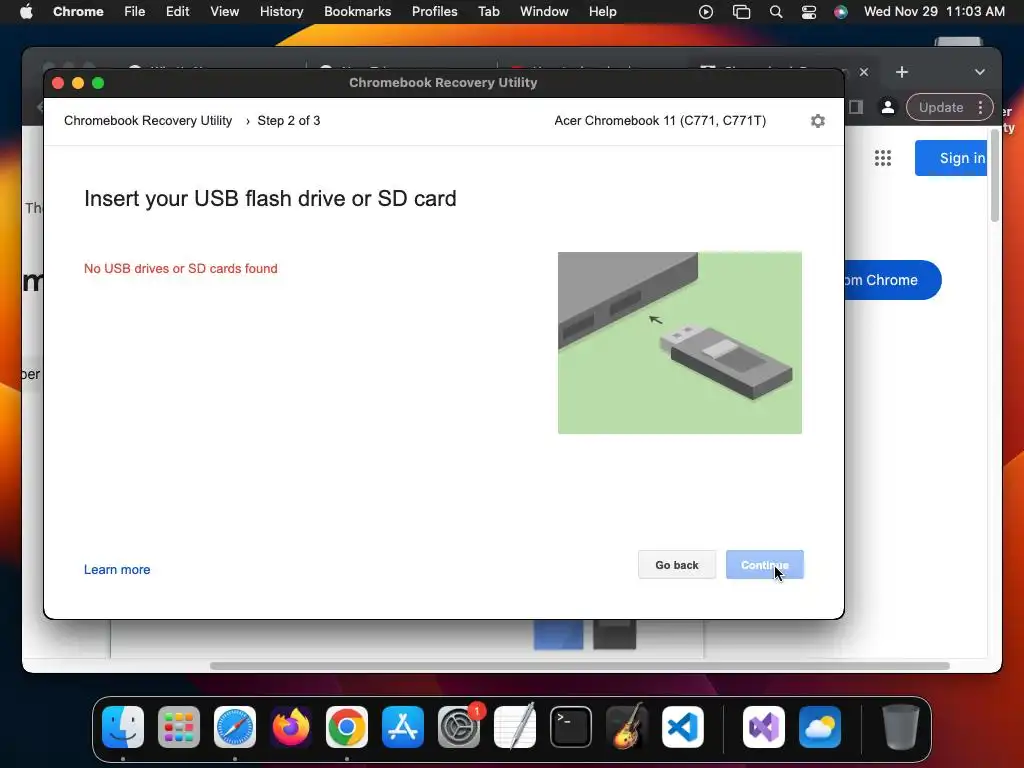Open Google Chrome from the dock
The image size is (1024, 768).
[x=347, y=727]
